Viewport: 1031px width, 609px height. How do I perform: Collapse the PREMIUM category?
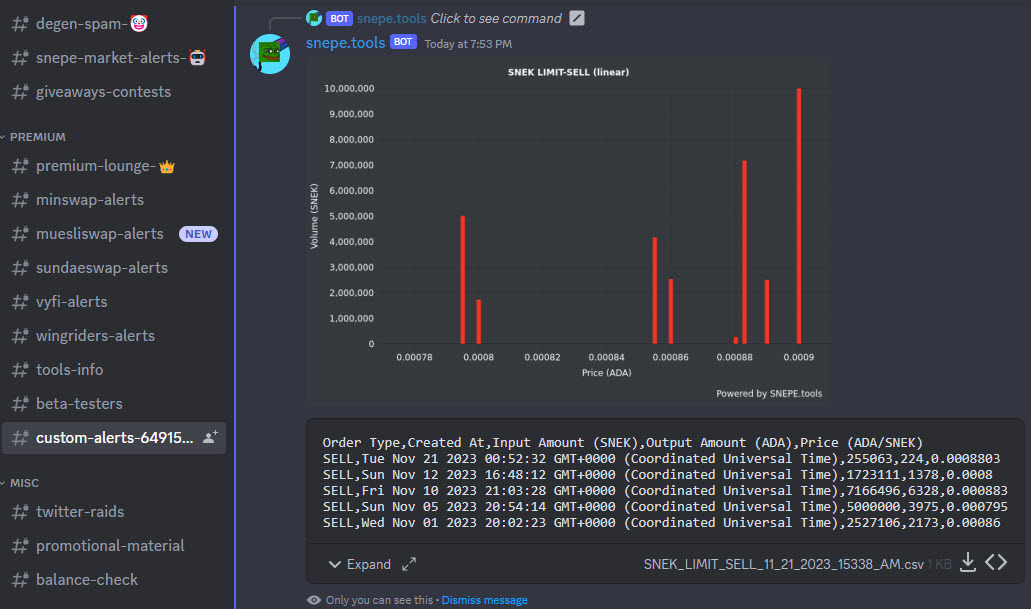click(37, 137)
